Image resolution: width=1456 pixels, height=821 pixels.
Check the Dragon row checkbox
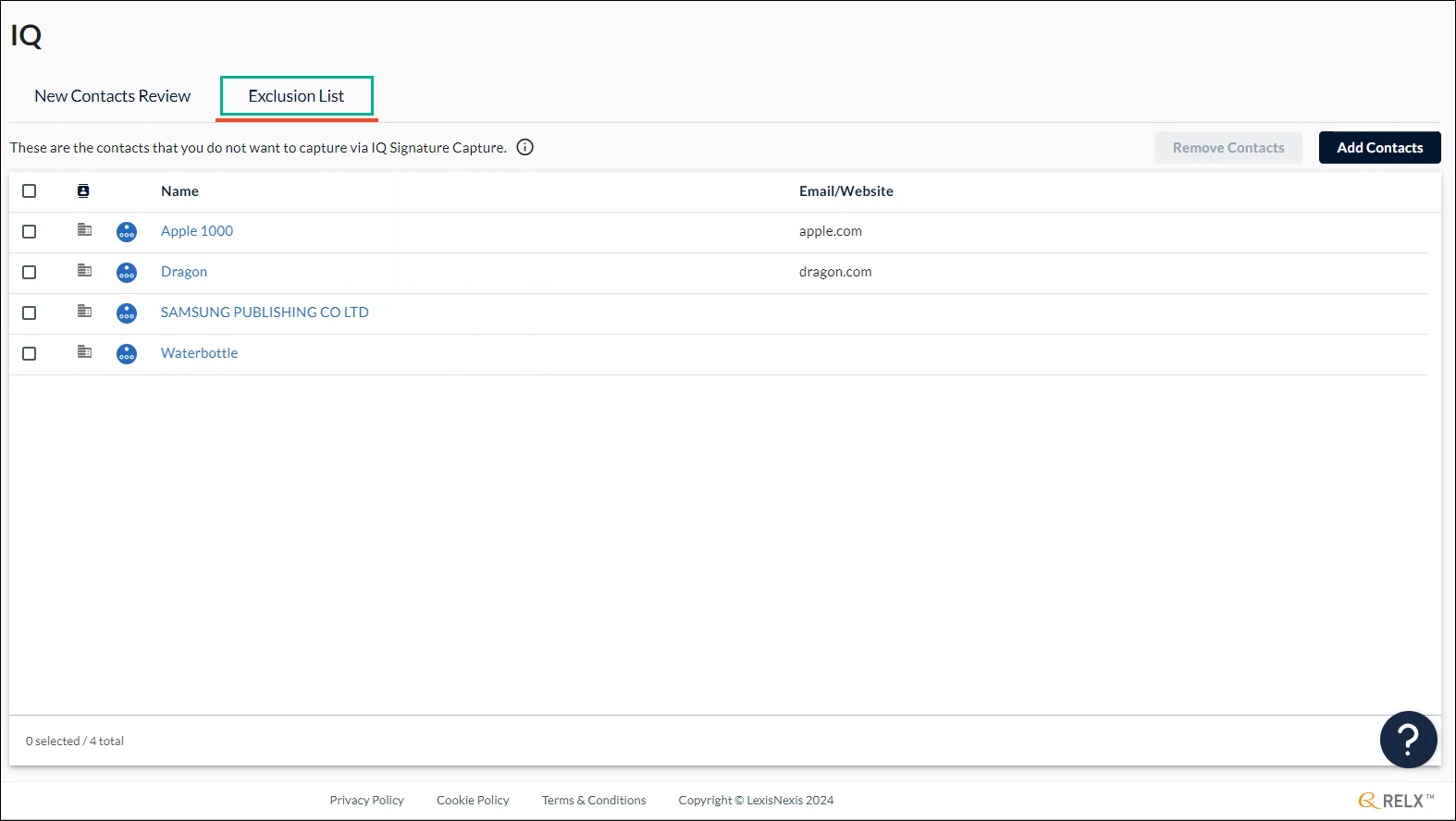[30, 272]
